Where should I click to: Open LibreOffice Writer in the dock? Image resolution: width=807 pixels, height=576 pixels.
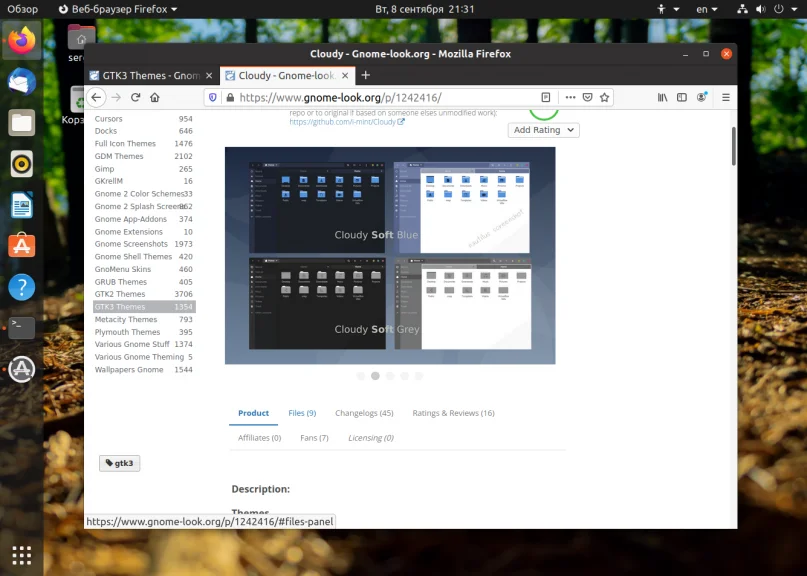pyautogui.click(x=22, y=205)
